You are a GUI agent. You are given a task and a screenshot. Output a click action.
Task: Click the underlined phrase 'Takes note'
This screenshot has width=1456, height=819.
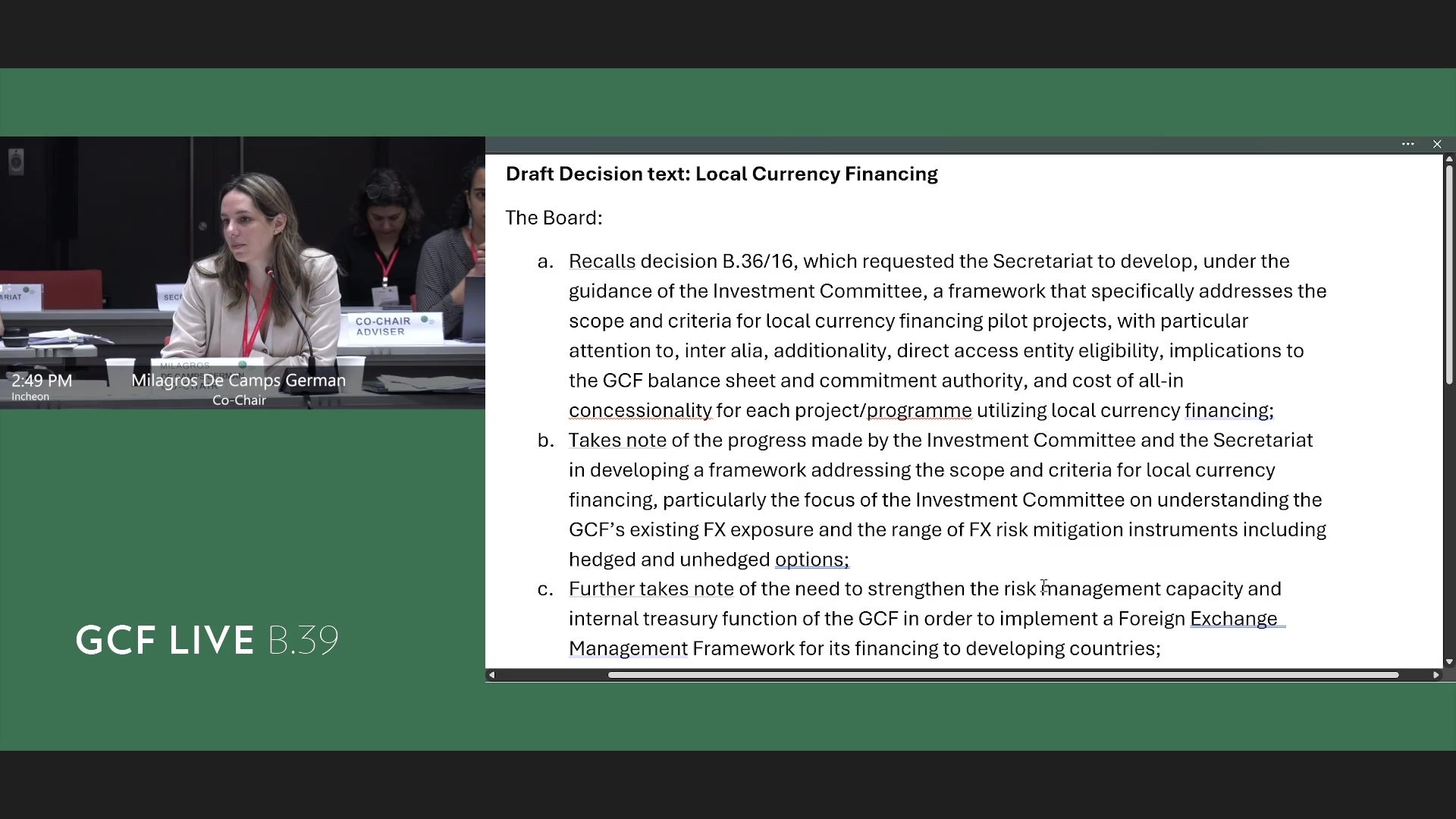tap(617, 440)
